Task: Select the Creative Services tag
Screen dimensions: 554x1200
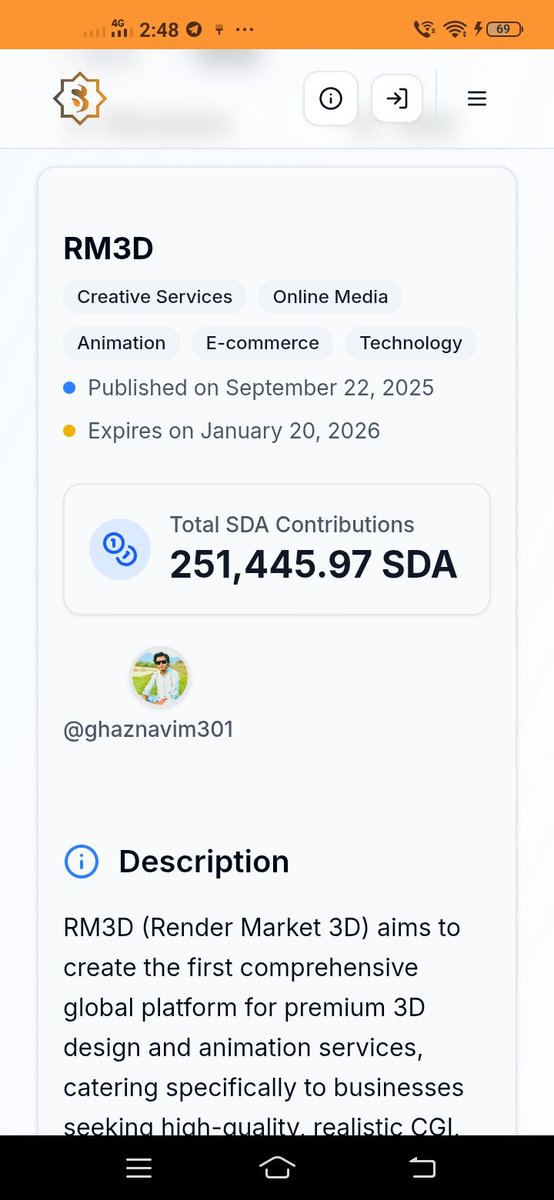Action: 155,297
